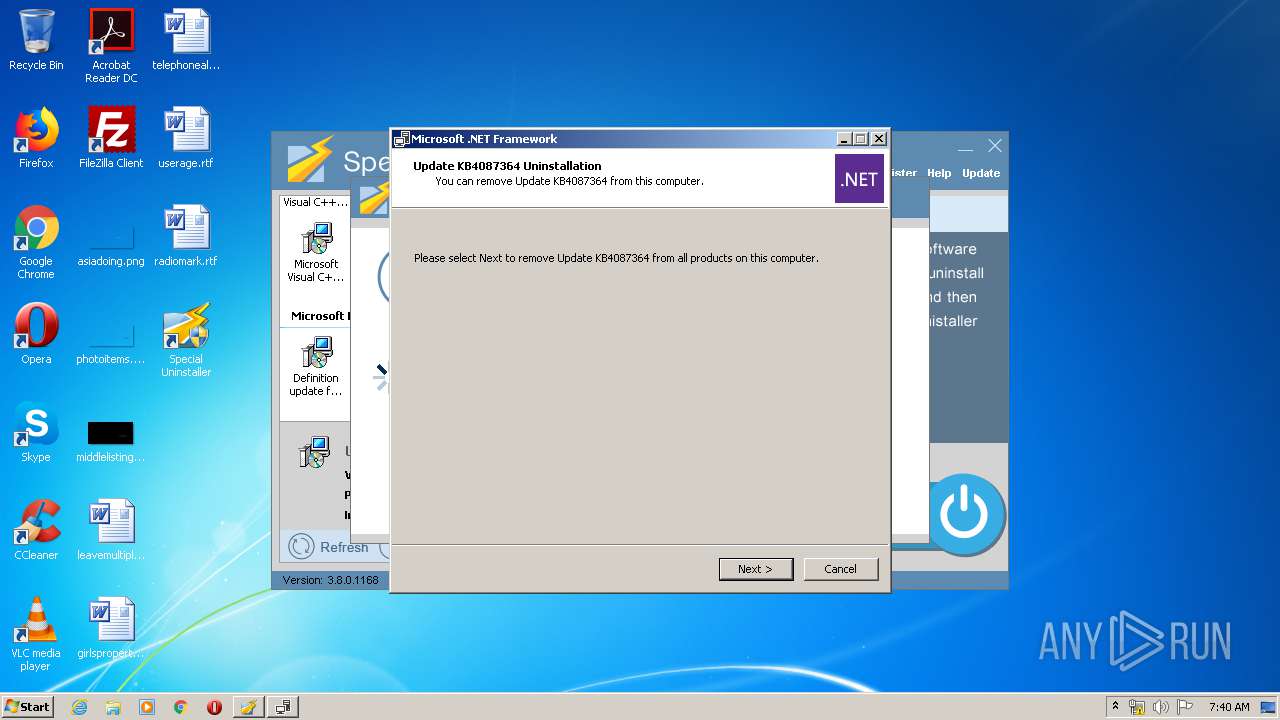Open Help menu in Special Uninstaller
This screenshot has height=720, width=1280.
click(939, 173)
